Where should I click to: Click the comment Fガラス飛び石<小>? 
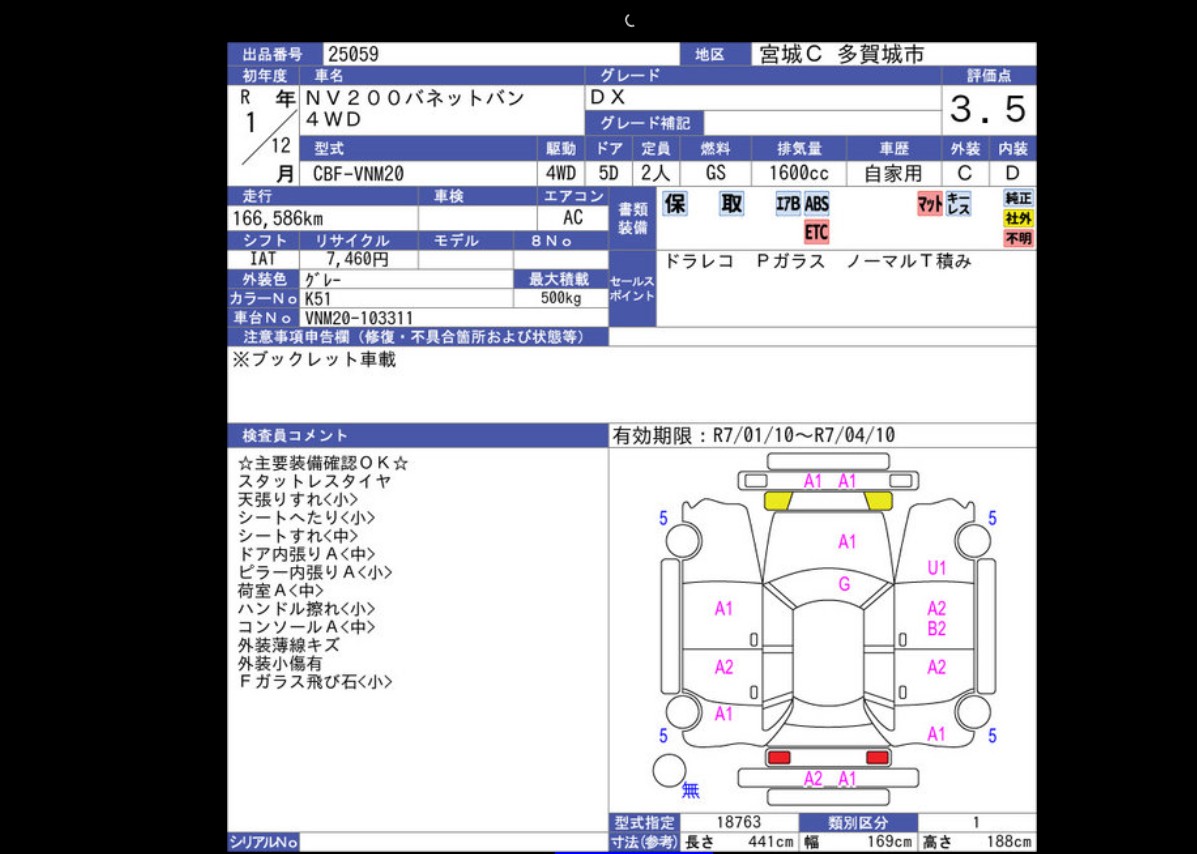pyautogui.click(x=315, y=682)
